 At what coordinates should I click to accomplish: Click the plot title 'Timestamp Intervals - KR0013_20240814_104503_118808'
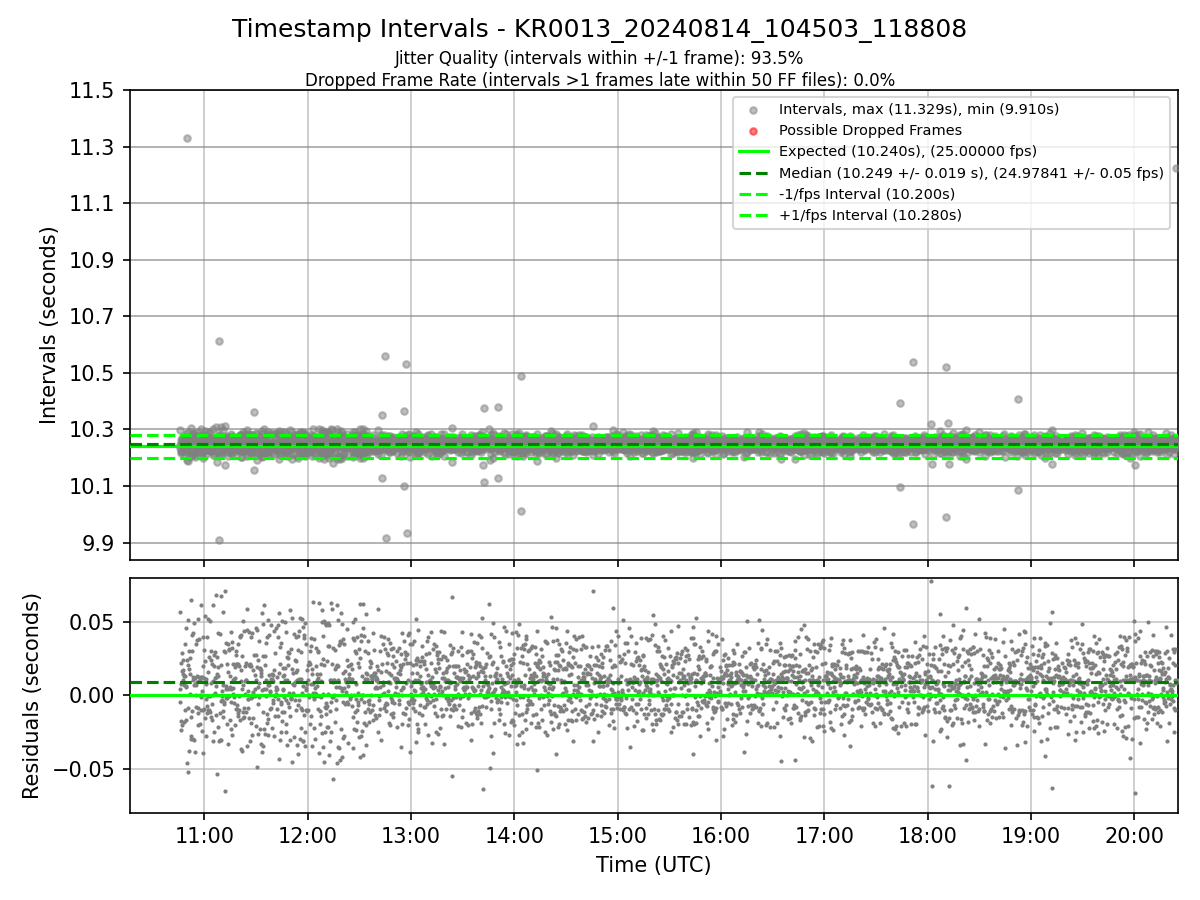tap(599, 29)
